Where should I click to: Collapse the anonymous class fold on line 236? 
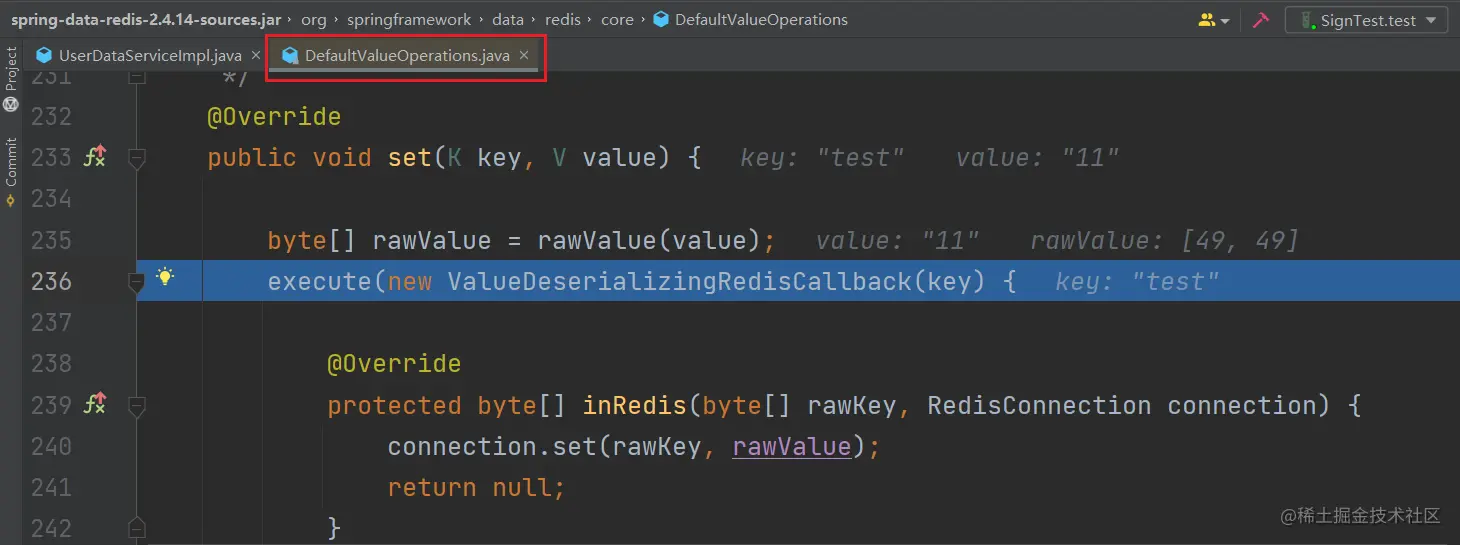[x=138, y=283]
